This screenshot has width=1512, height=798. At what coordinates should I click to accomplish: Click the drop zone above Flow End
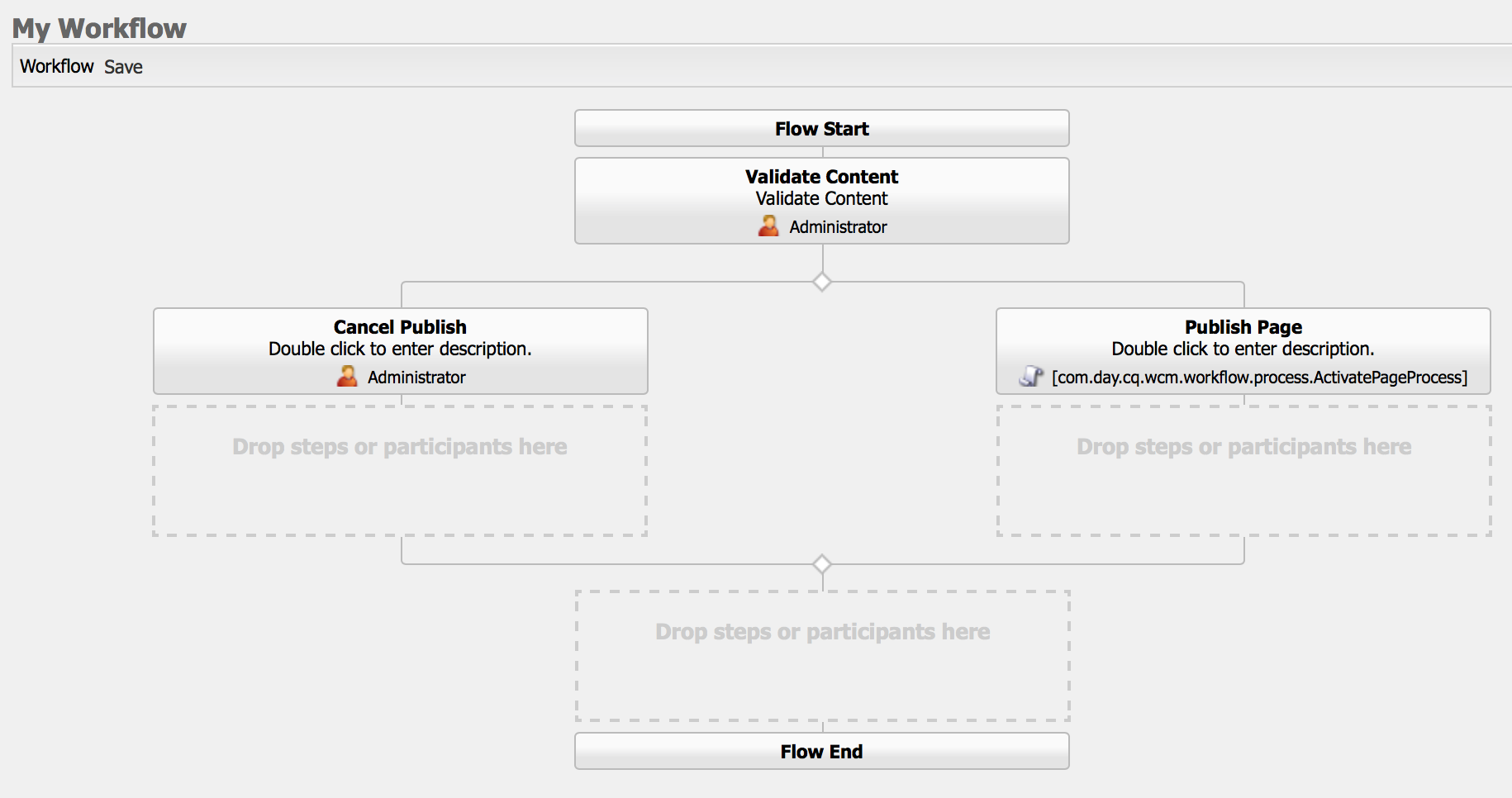(822, 655)
